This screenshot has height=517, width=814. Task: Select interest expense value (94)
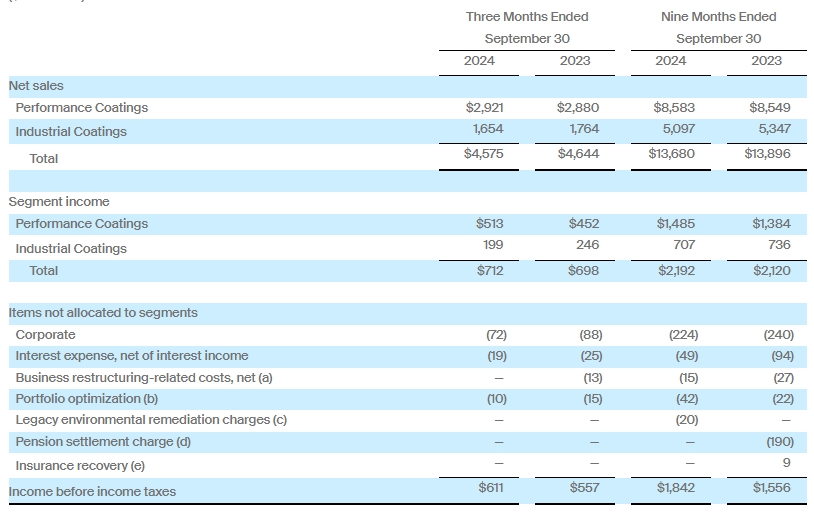tap(782, 356)
